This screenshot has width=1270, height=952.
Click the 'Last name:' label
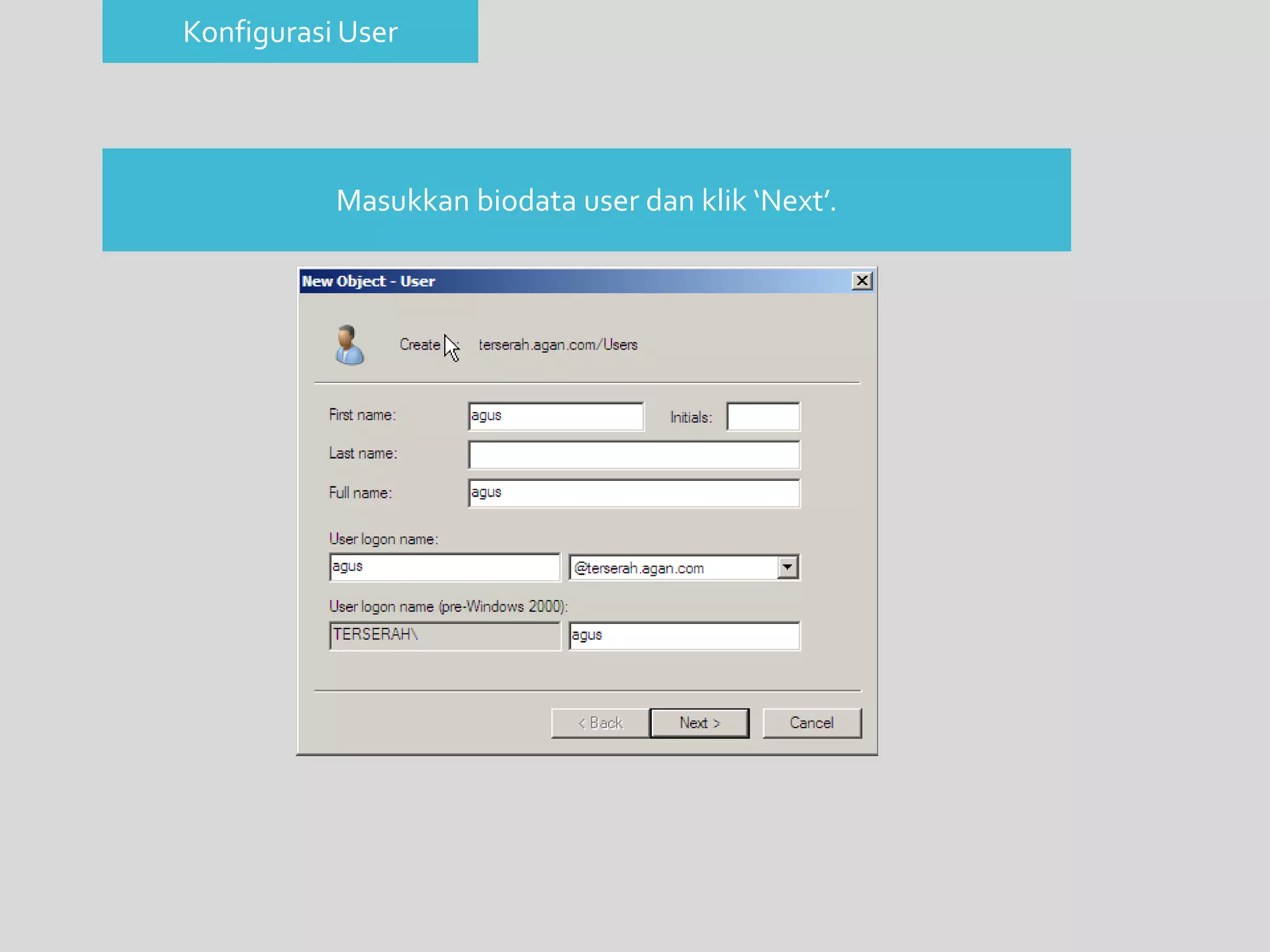(363, 453)
